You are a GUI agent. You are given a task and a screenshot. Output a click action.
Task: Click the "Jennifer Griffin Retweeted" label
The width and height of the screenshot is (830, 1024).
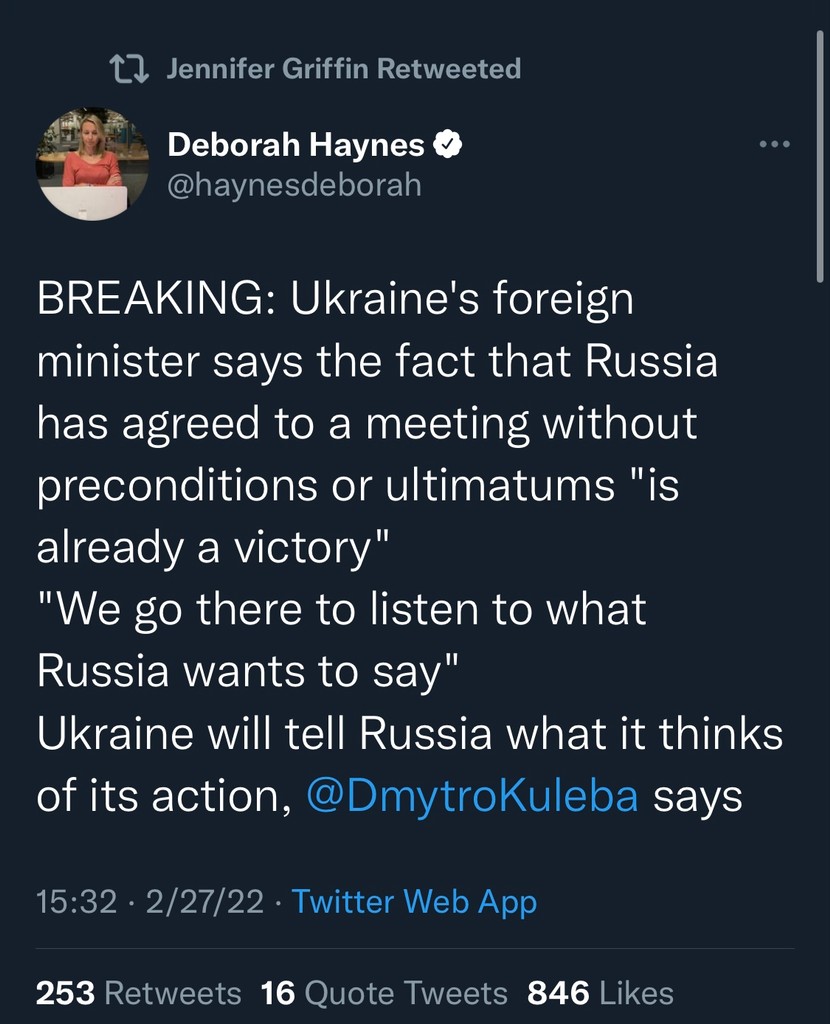point(343,69)
